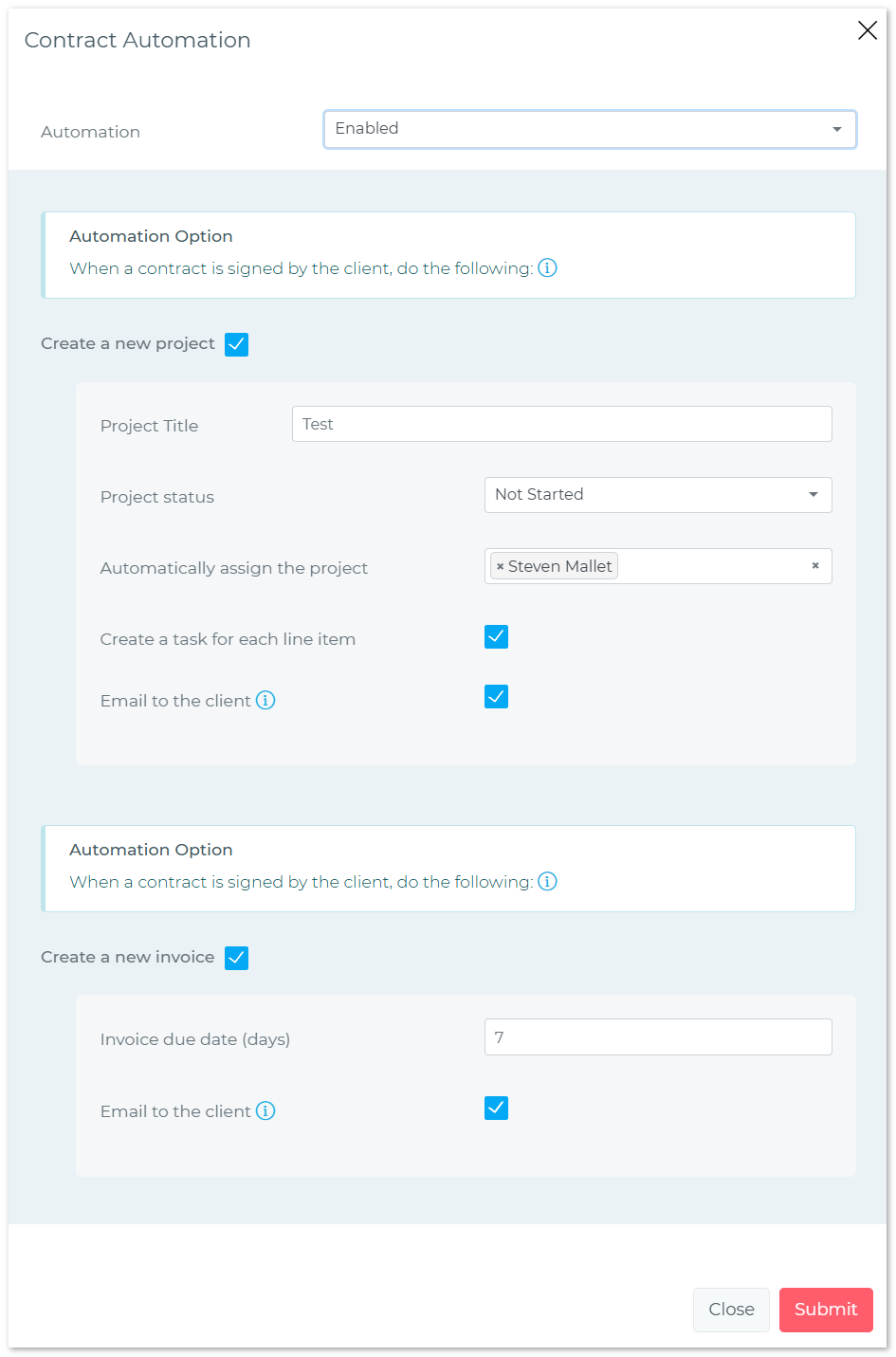The width and height of the screenshot is (896, 1357).
Task: Click inside the Project Title field
Action: (x=561, y=424)
